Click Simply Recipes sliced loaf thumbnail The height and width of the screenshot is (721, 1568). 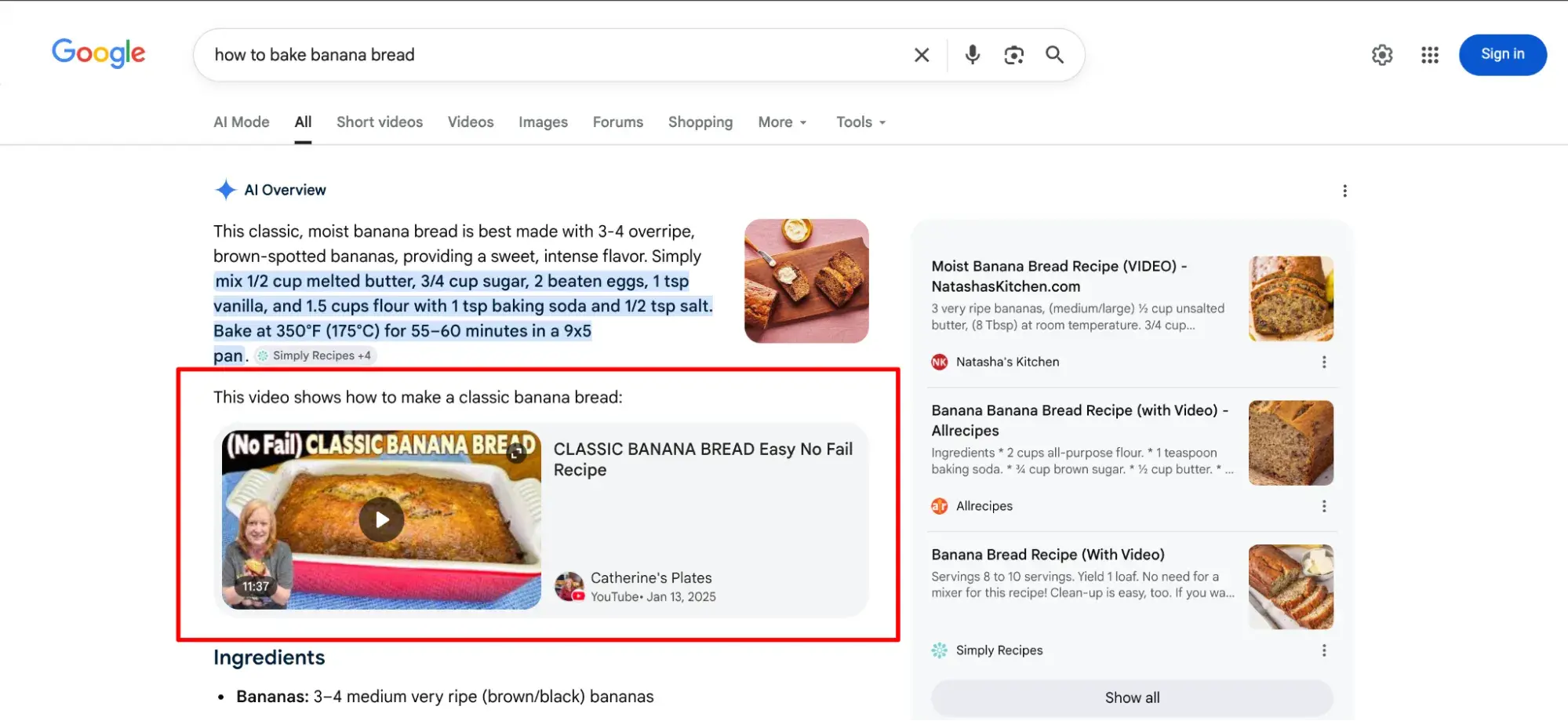(x=1291, y=587)
